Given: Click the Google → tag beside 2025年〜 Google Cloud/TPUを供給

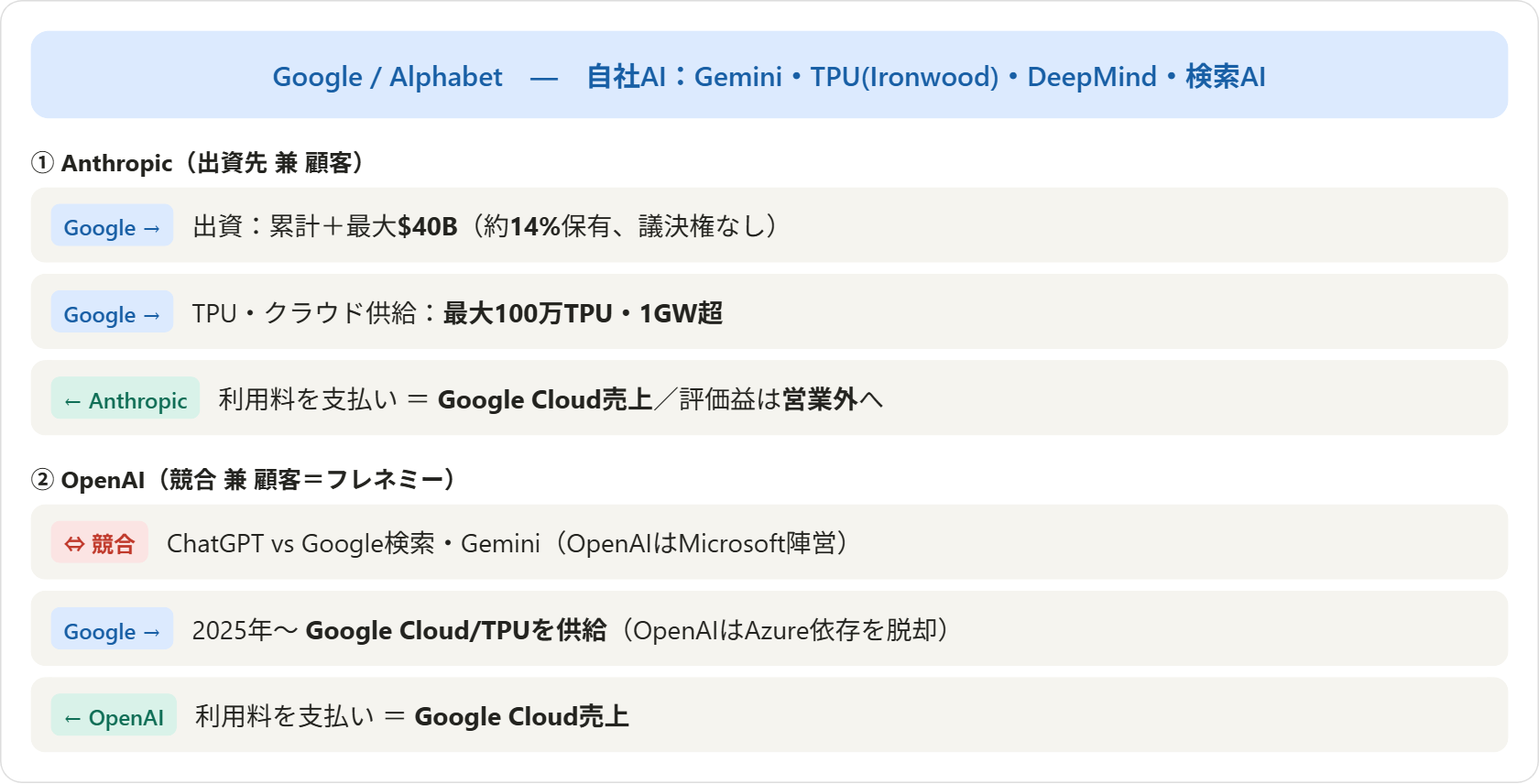Looking at the screenshot, I should 112,628.
